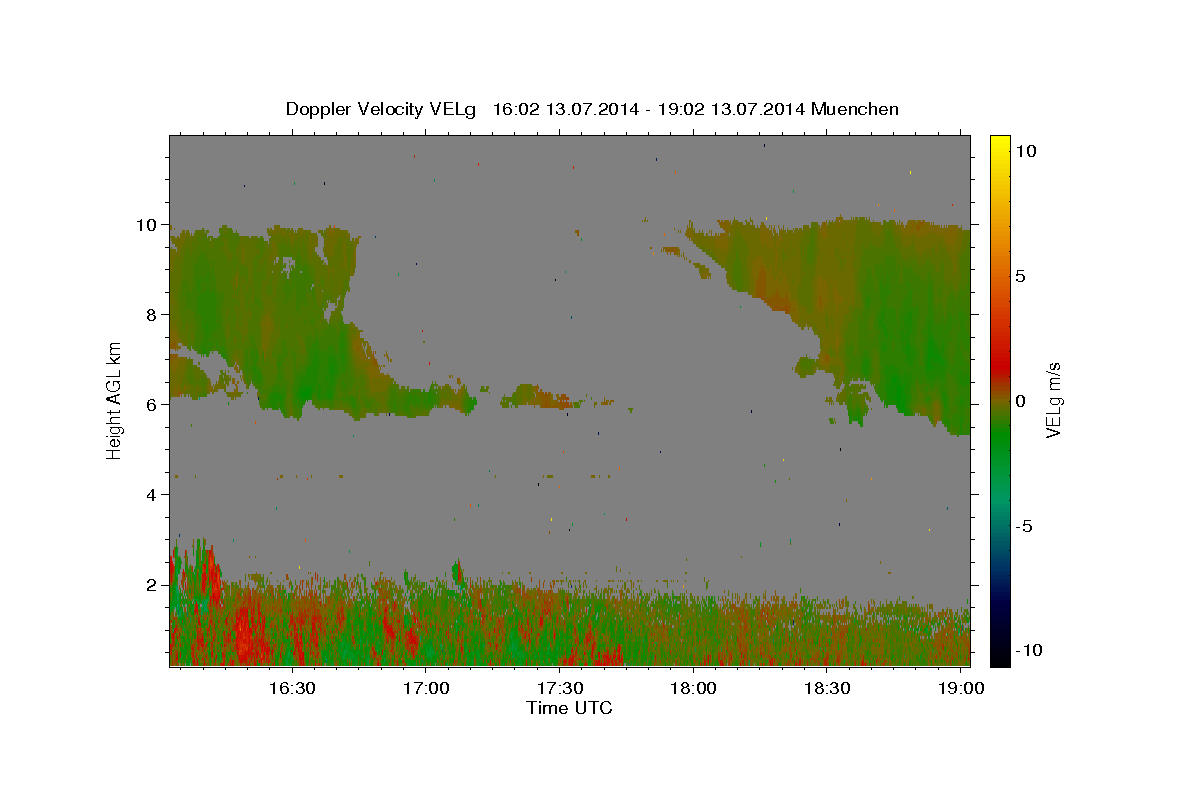The height and width of the screenshot is (800, 1200).
Task: Select the 'Height AGL km' y-axis label
Action: click(115, 399)
